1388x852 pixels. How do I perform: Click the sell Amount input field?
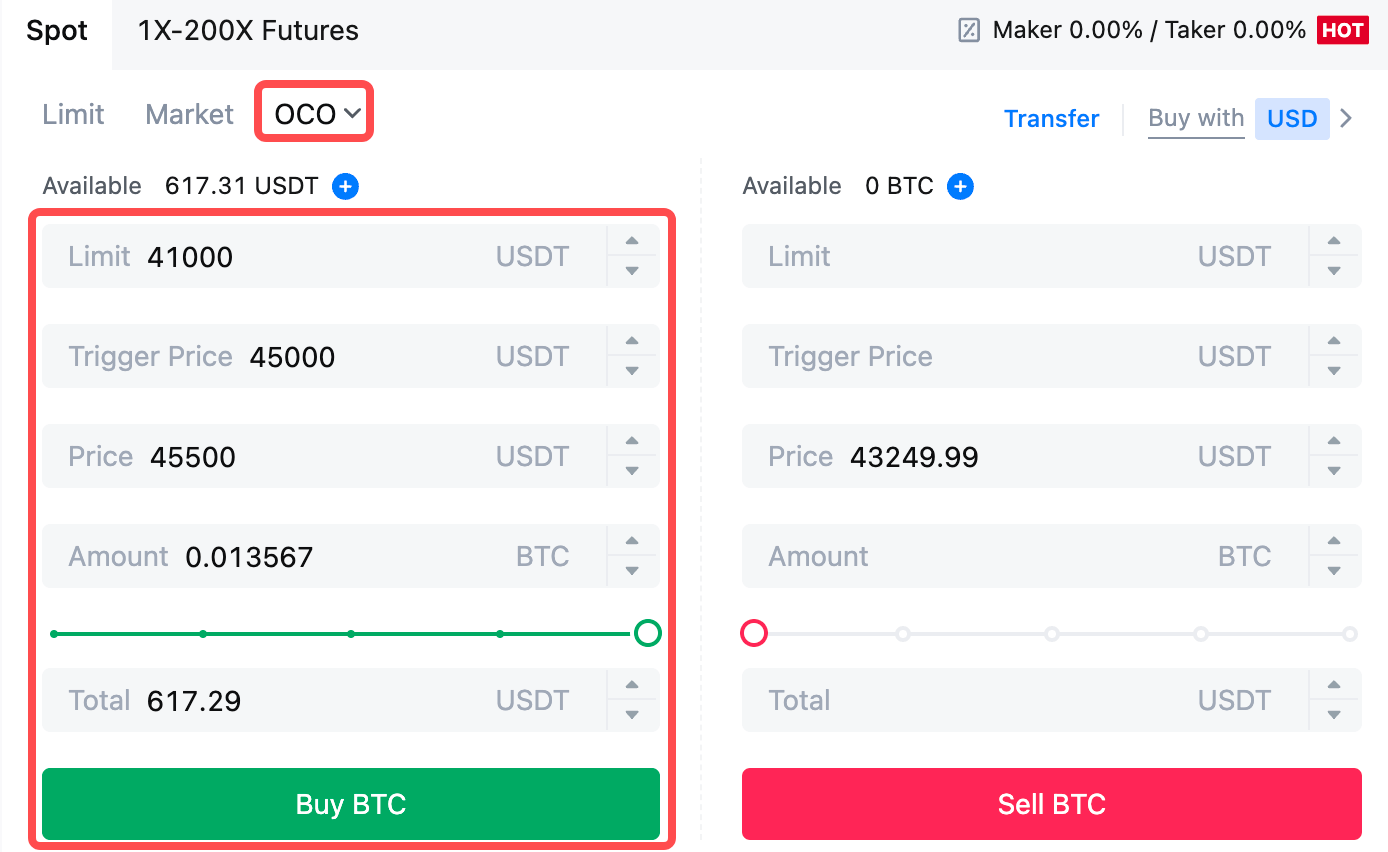[x=1000, y=556]
